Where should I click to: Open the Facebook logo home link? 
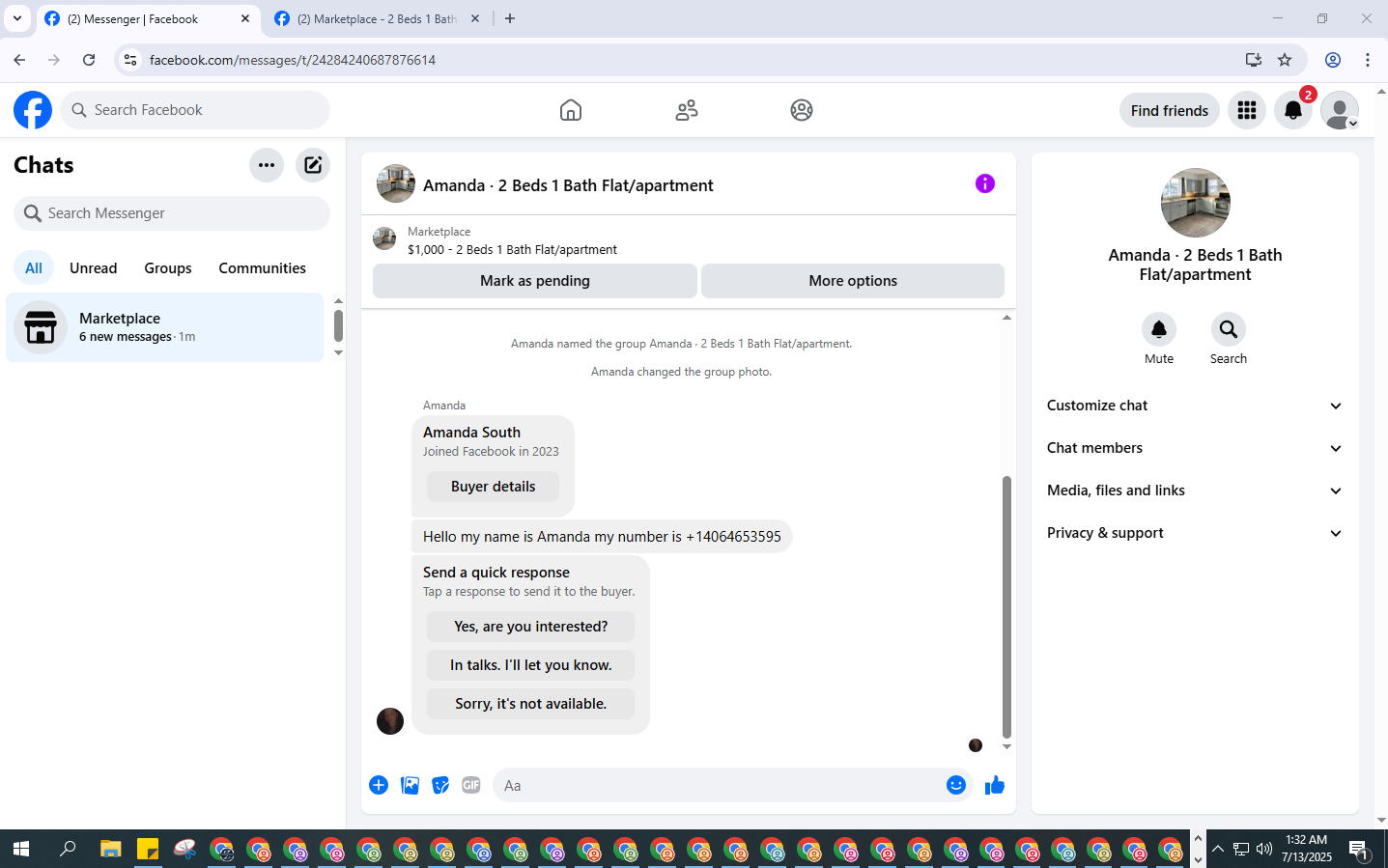(x=33, y=110)
